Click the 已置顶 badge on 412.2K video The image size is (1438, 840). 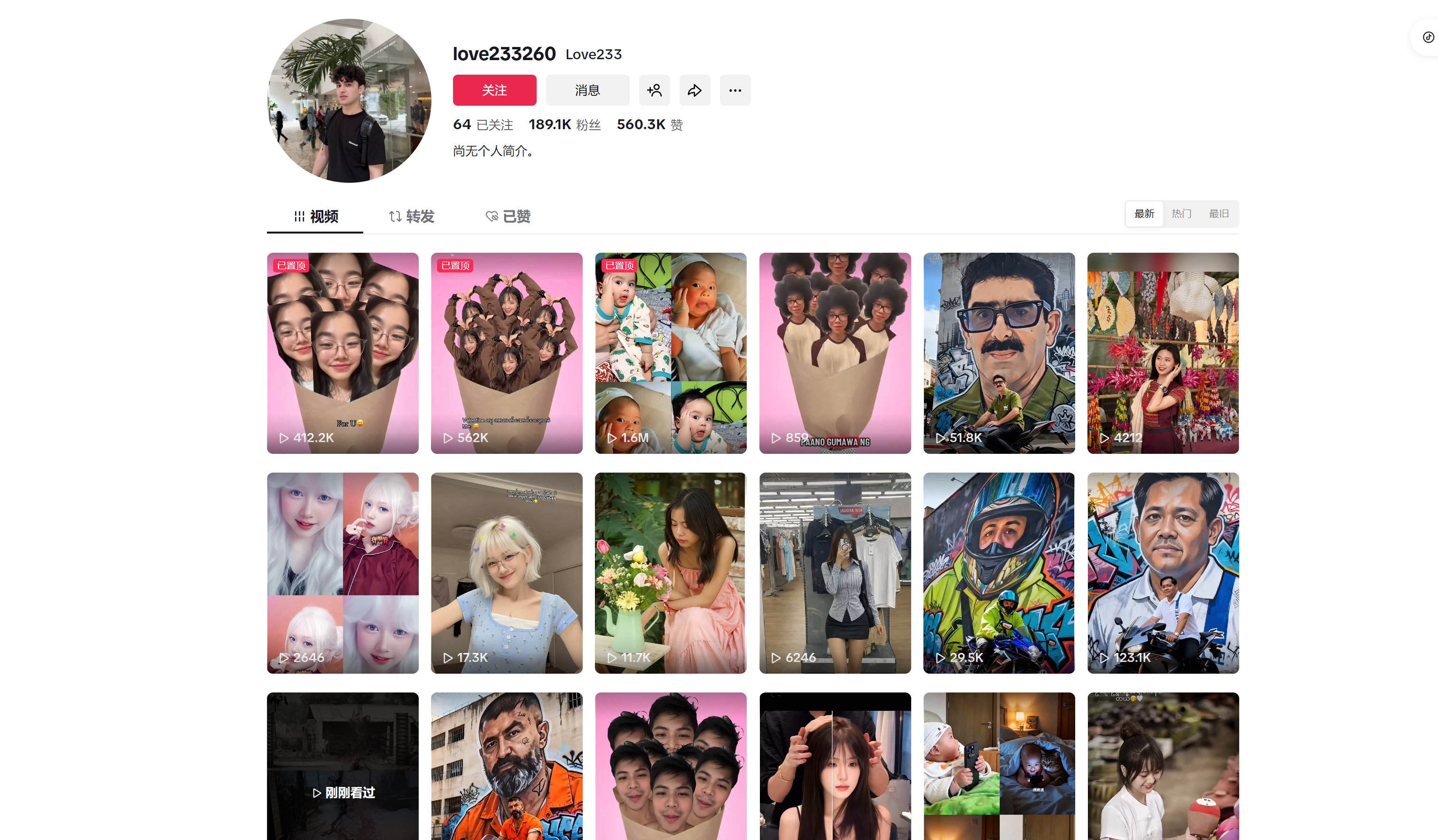pos(291,265)
